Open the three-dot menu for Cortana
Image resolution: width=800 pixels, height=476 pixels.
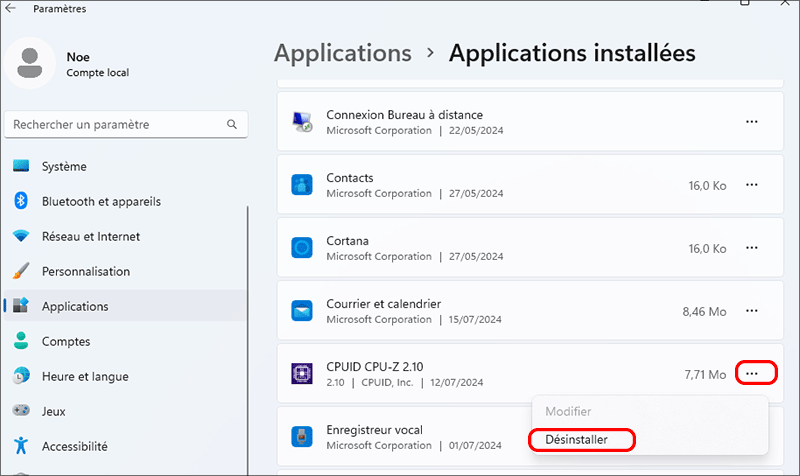click(x=752, y=247)
